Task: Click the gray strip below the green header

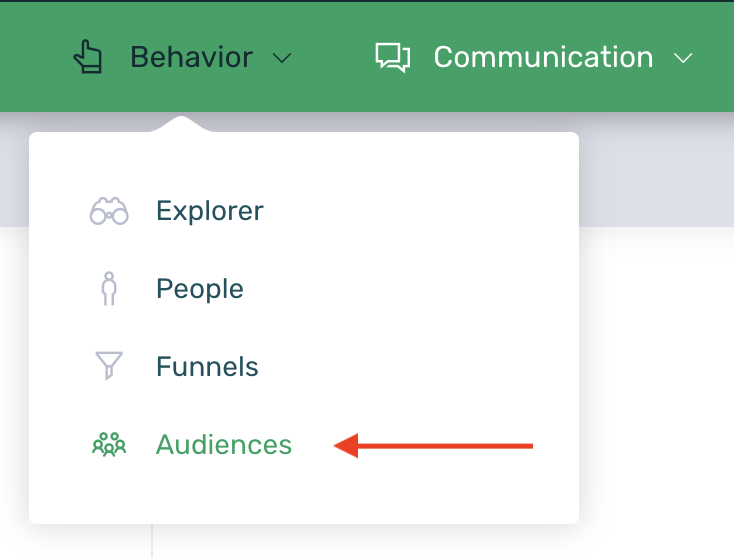Action: coord(655,170)
